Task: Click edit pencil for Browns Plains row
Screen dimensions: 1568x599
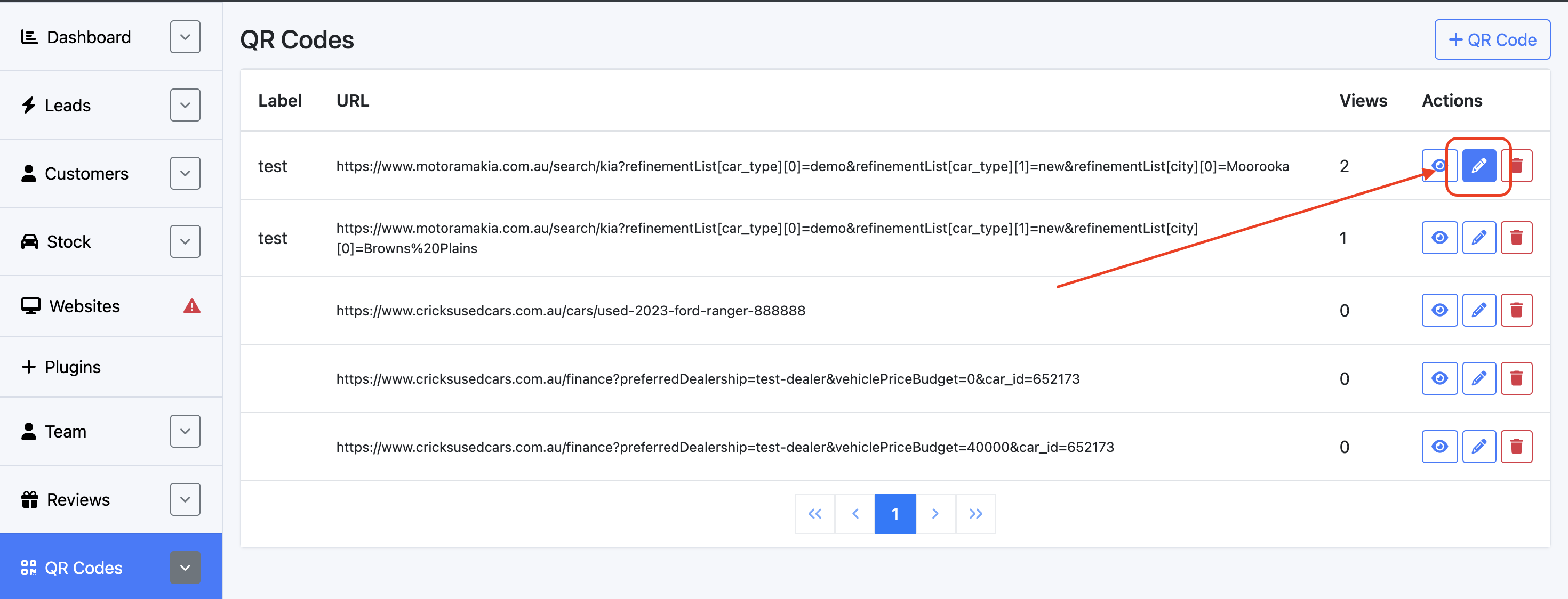Action: pos(1478,238)
